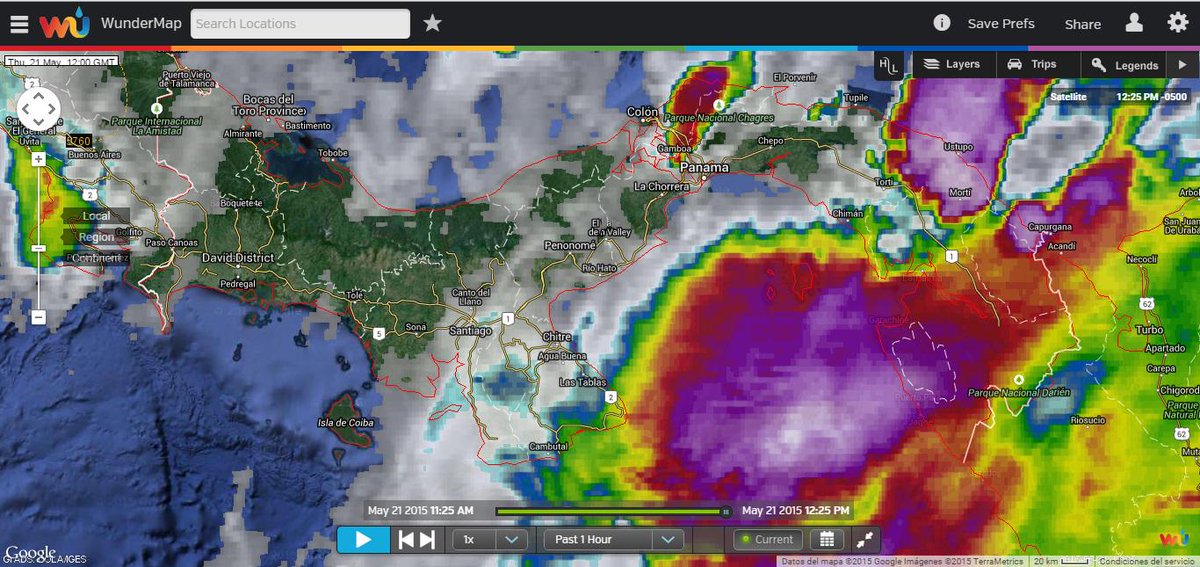Click the Las Tablas town label

(581, 383)
